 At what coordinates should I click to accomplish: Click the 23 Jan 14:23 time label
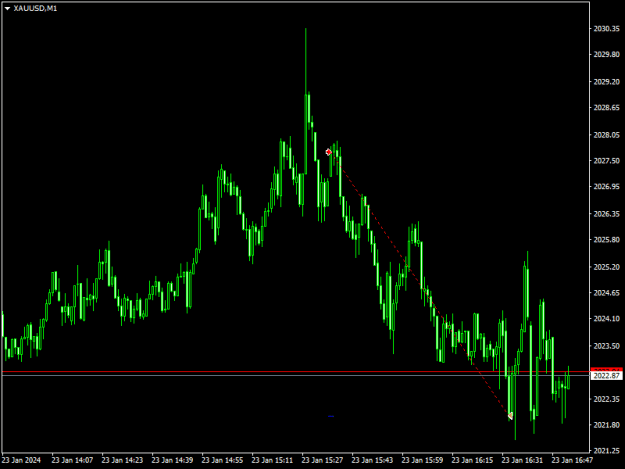(122, 460)
